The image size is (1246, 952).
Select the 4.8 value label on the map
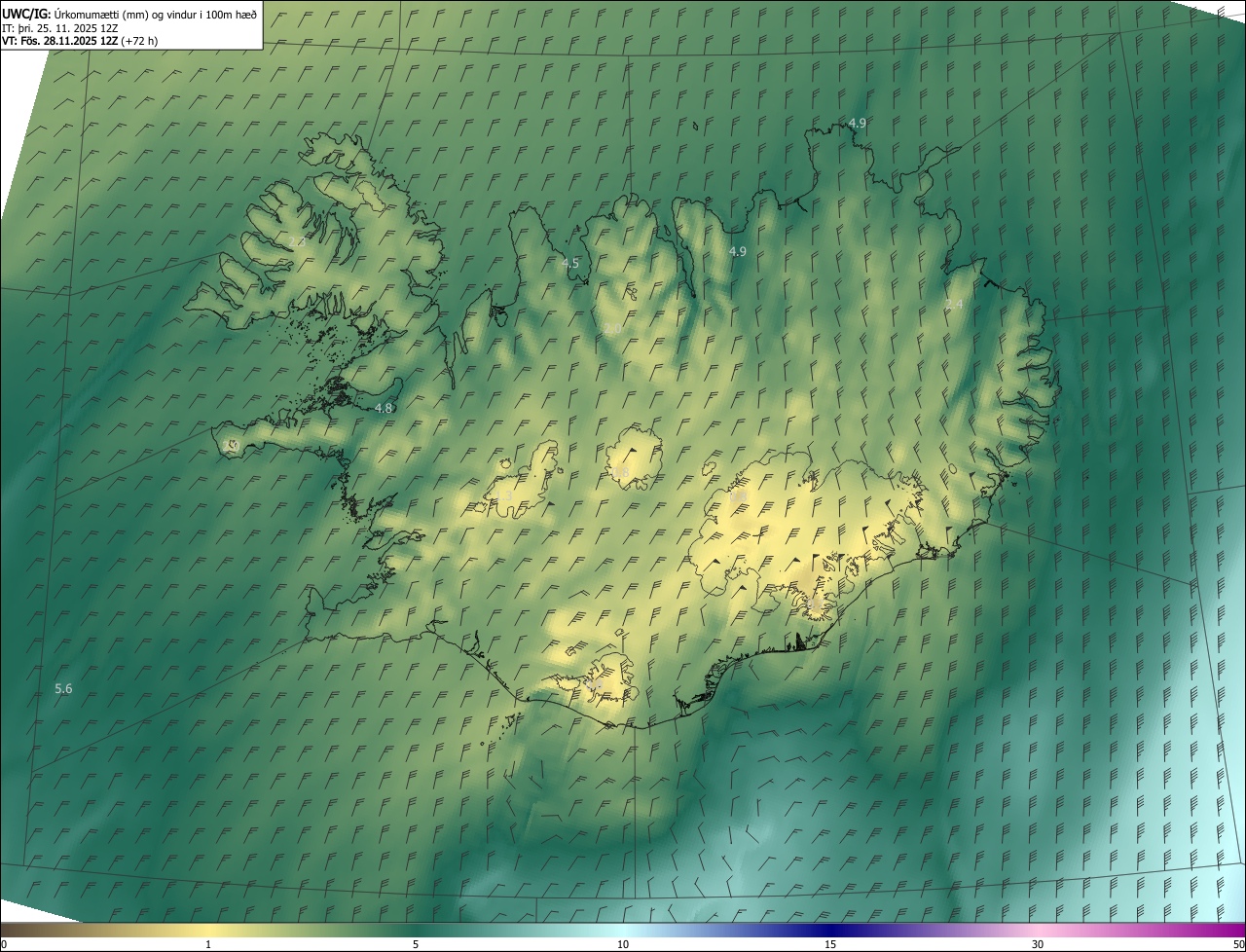pyautogui.click(x=384, y=408)
